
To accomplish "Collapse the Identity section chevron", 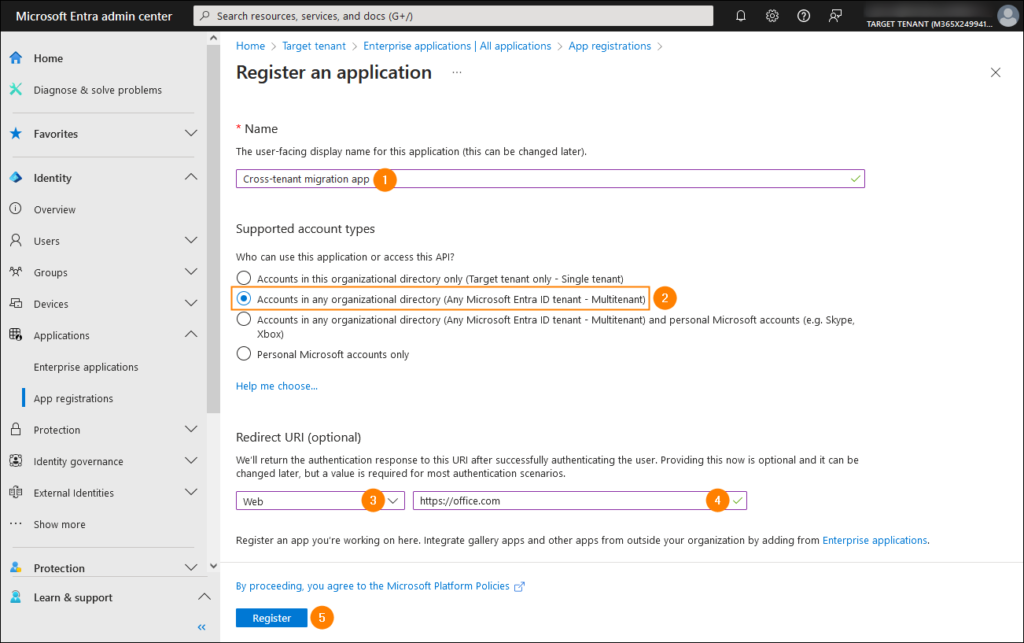I will coord(191,177).
